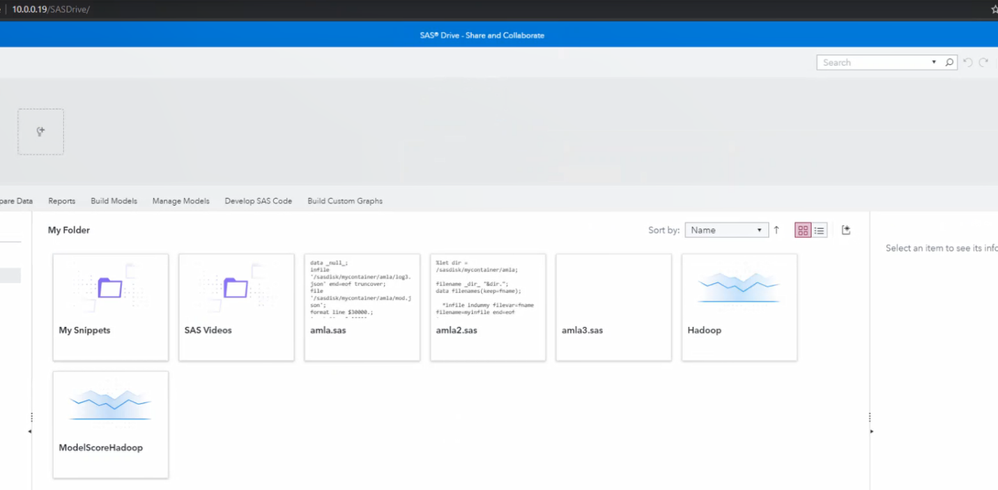Open the Build Models tab
This screenshot has height=490, width=998.
click(x=114, y=201)
